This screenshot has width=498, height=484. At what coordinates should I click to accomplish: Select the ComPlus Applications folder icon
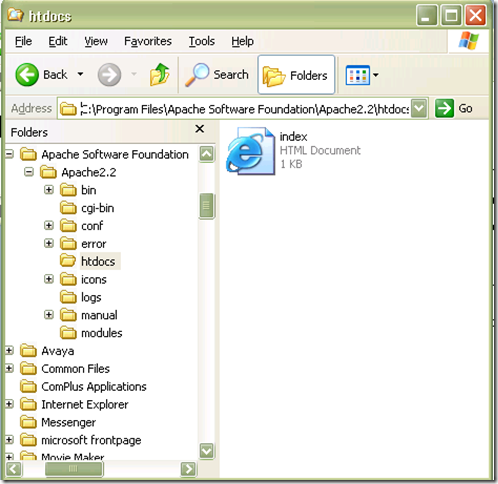(28, 386)
